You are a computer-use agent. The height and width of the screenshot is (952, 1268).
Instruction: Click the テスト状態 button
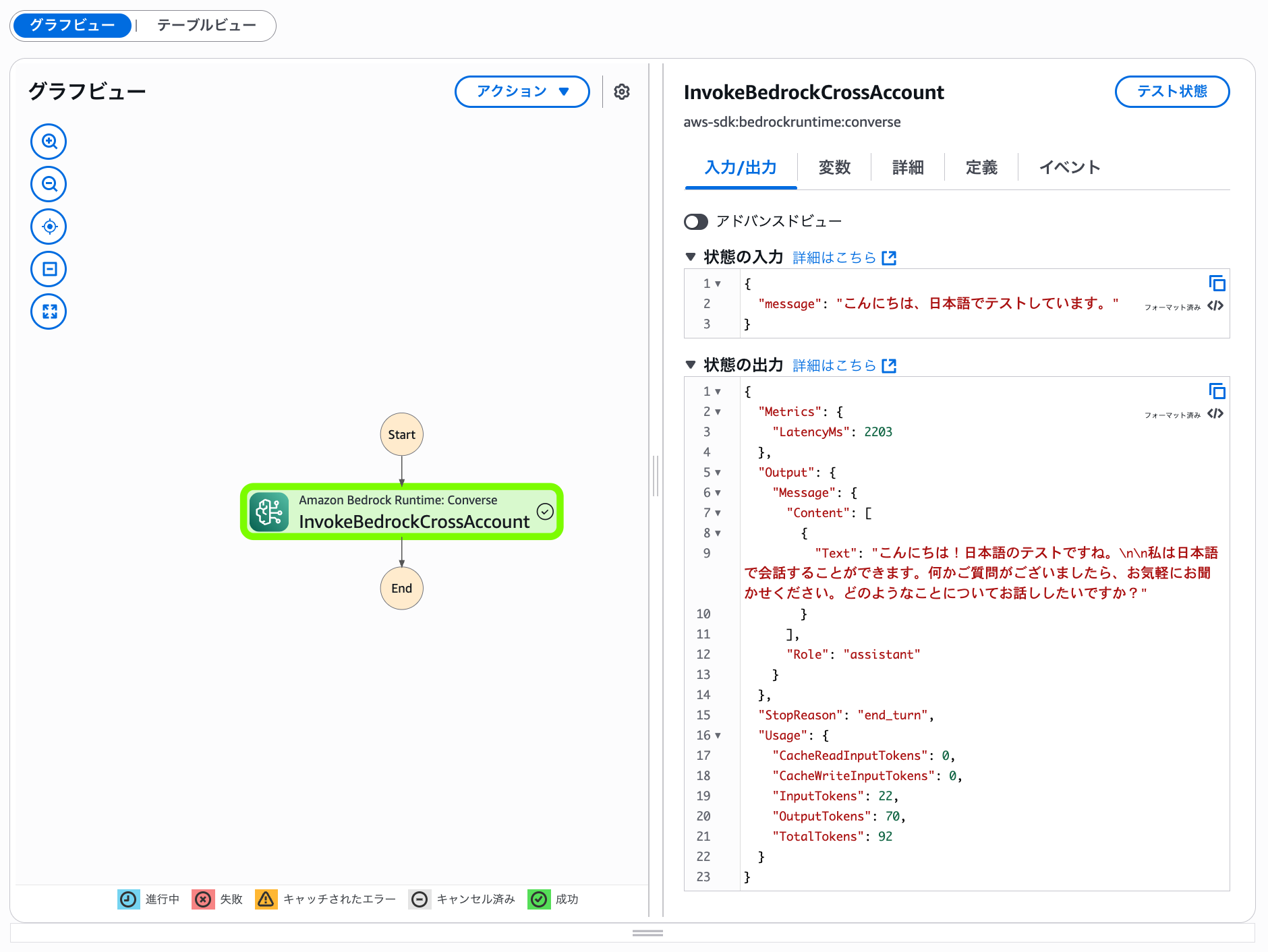coord(1172,92)
